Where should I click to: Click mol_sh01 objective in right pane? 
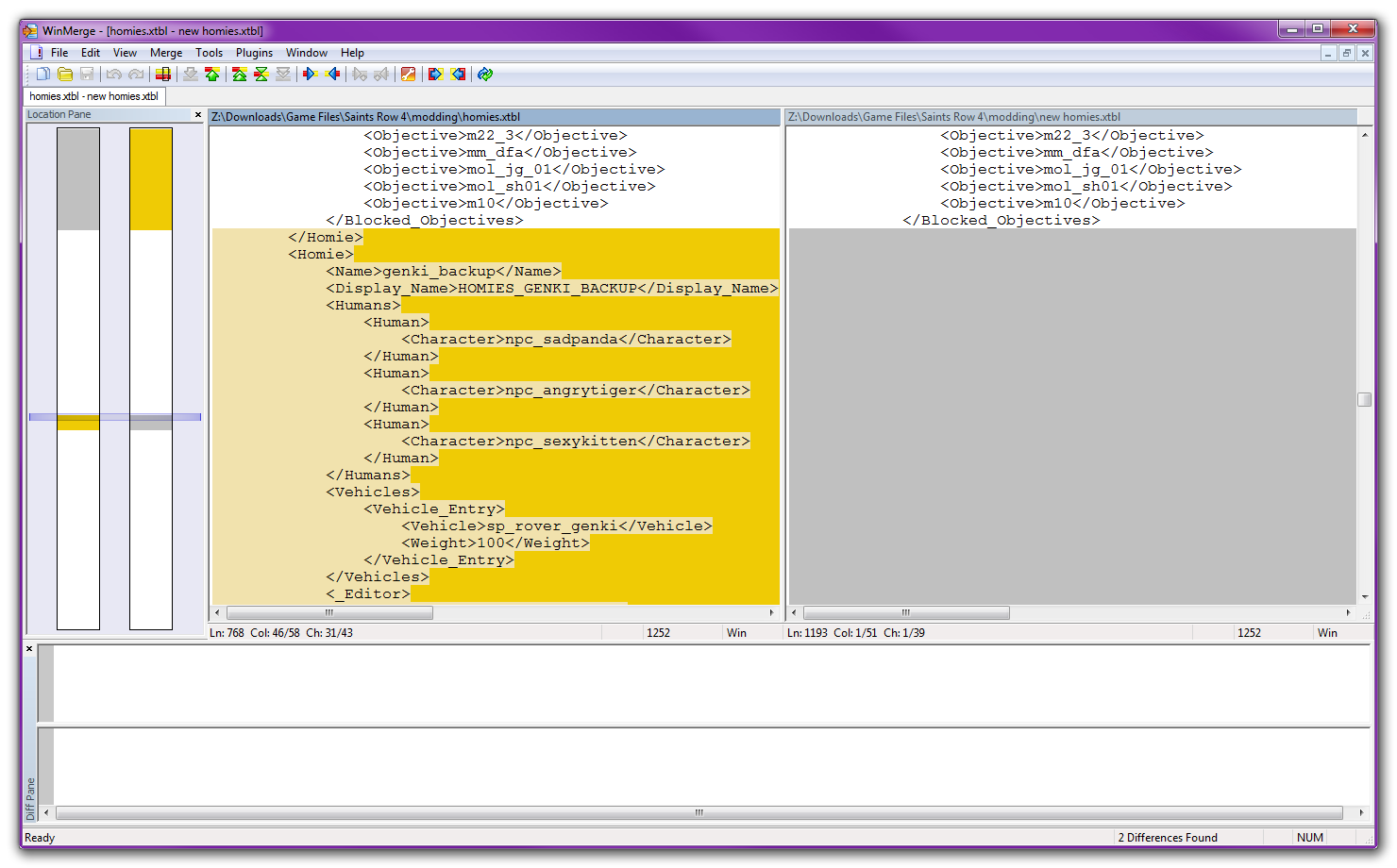pyautogui.click(x=1086, y=187)
